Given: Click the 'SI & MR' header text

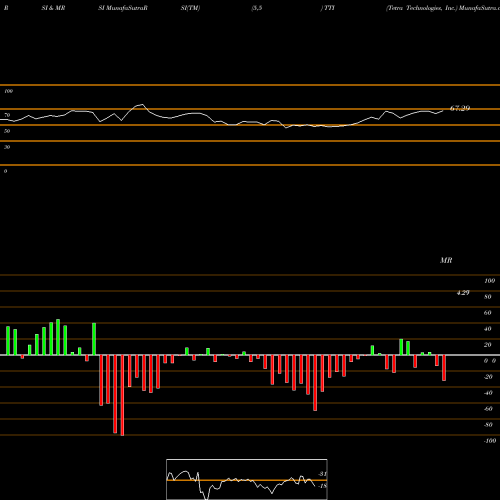Looking at the screenshot, I should coord(53,8).
